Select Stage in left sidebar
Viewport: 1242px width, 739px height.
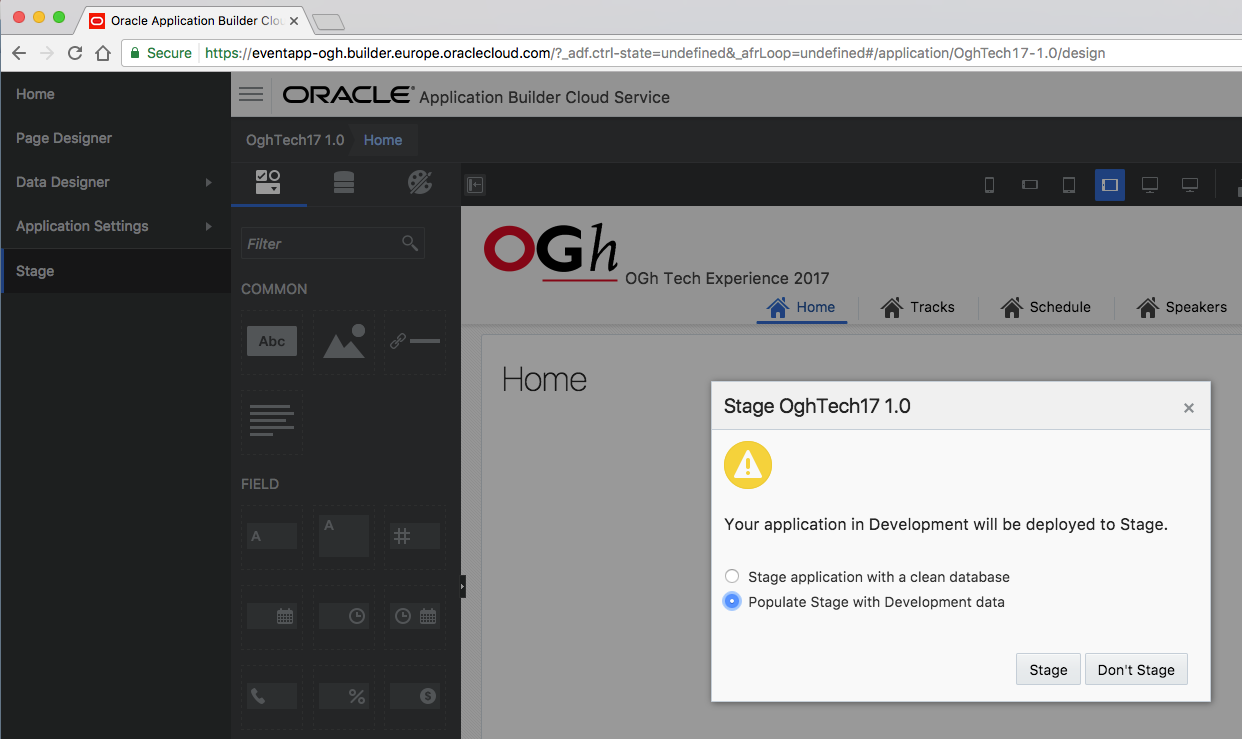(x=115, y=271)
